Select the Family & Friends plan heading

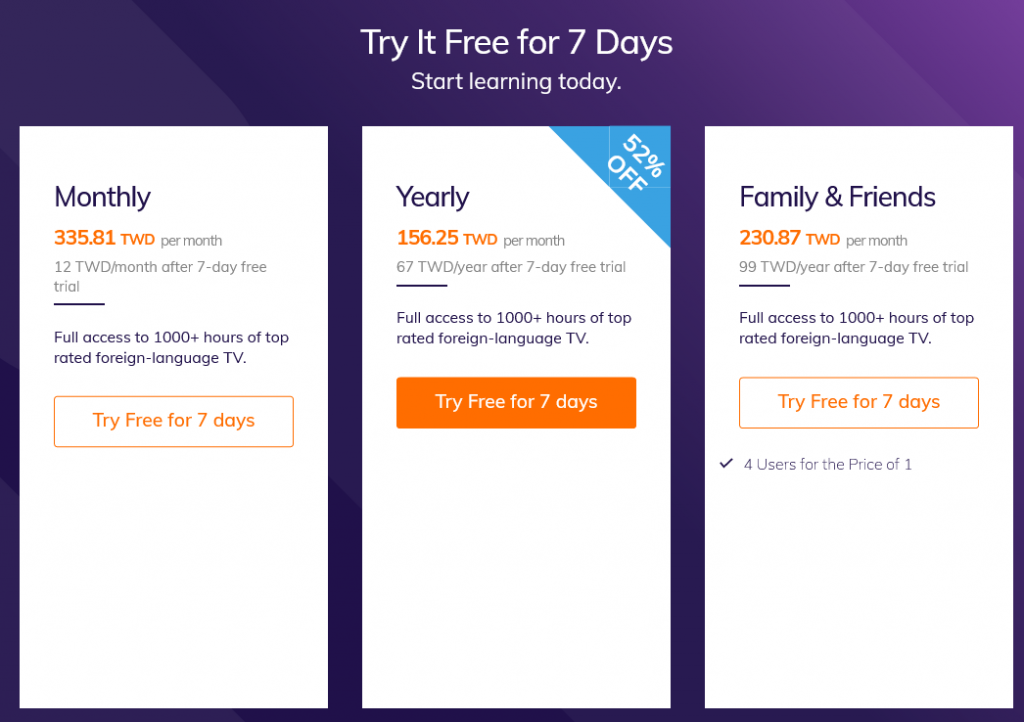click(837, 197)
